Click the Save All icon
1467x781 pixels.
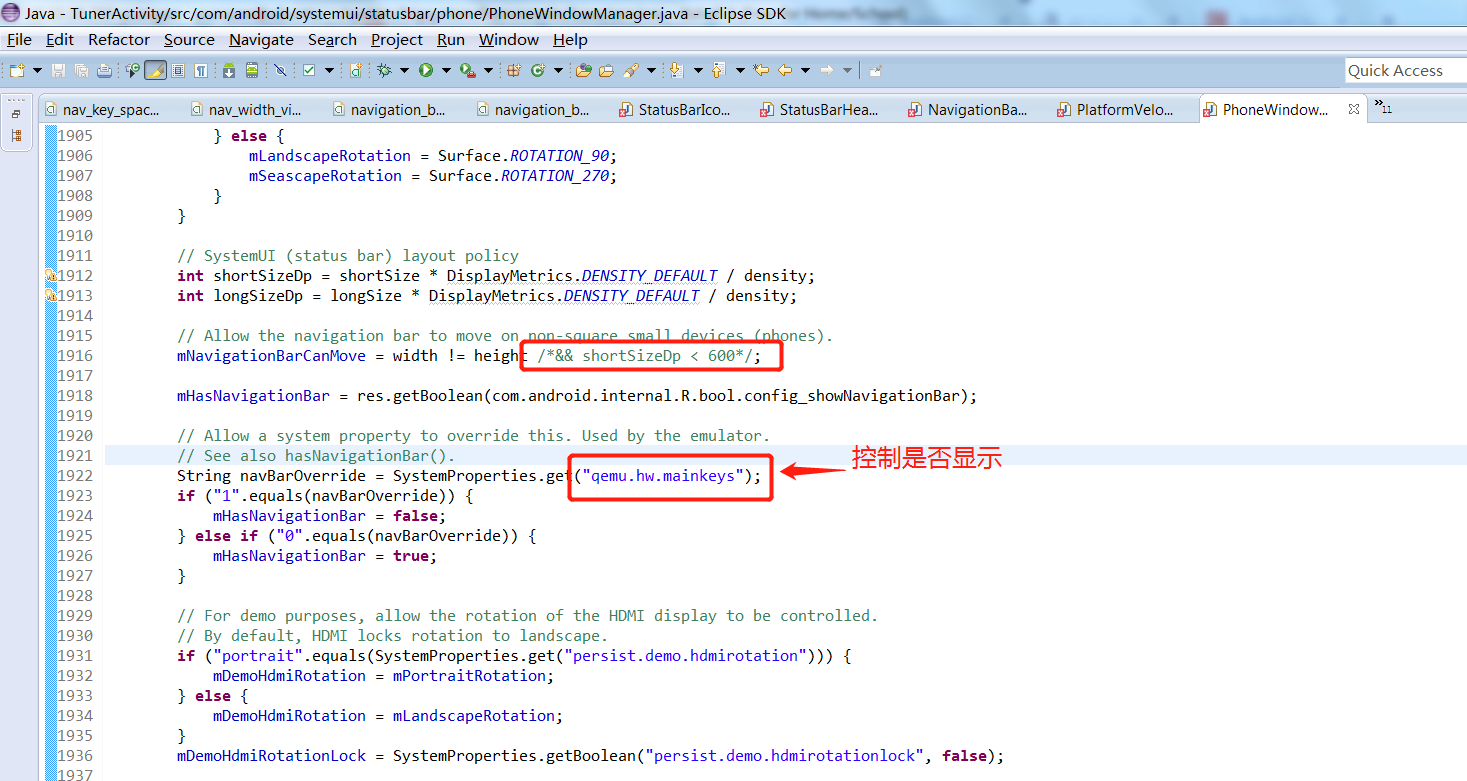pos(82,70)
